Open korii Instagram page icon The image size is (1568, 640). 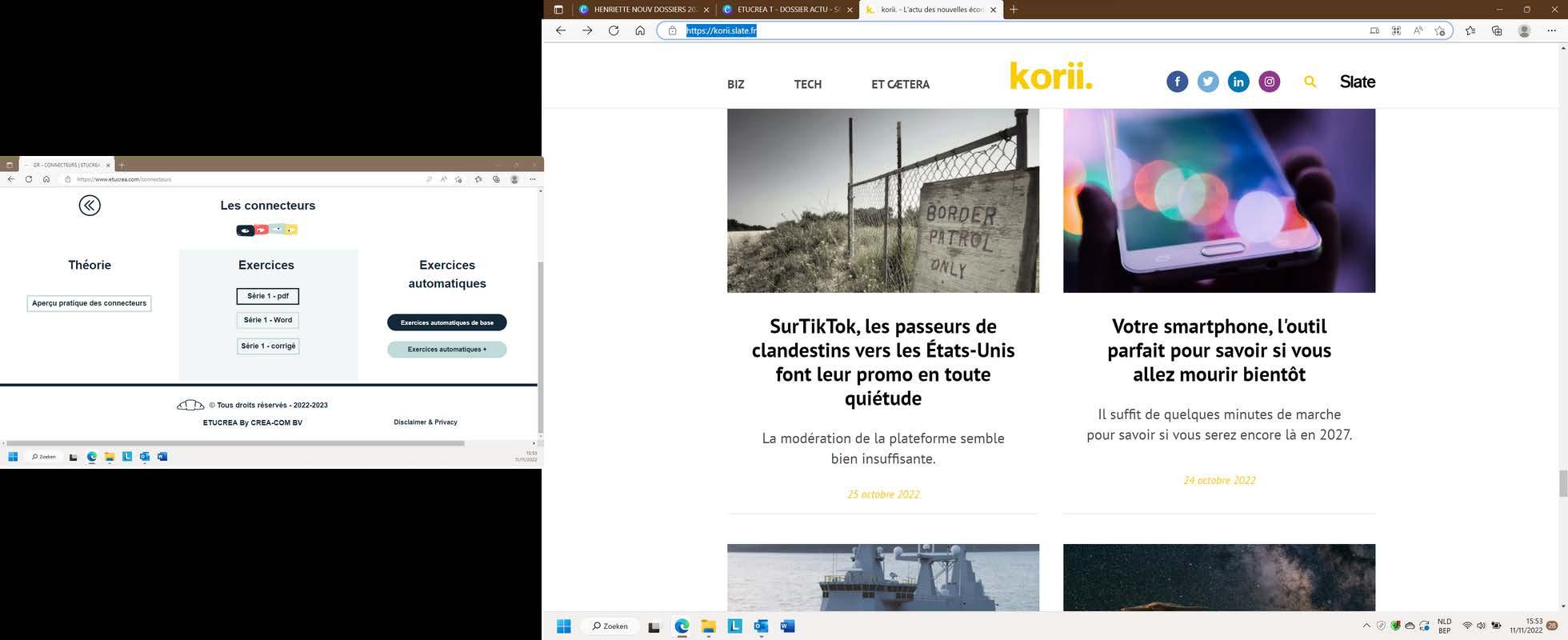tap(1270, 82)
